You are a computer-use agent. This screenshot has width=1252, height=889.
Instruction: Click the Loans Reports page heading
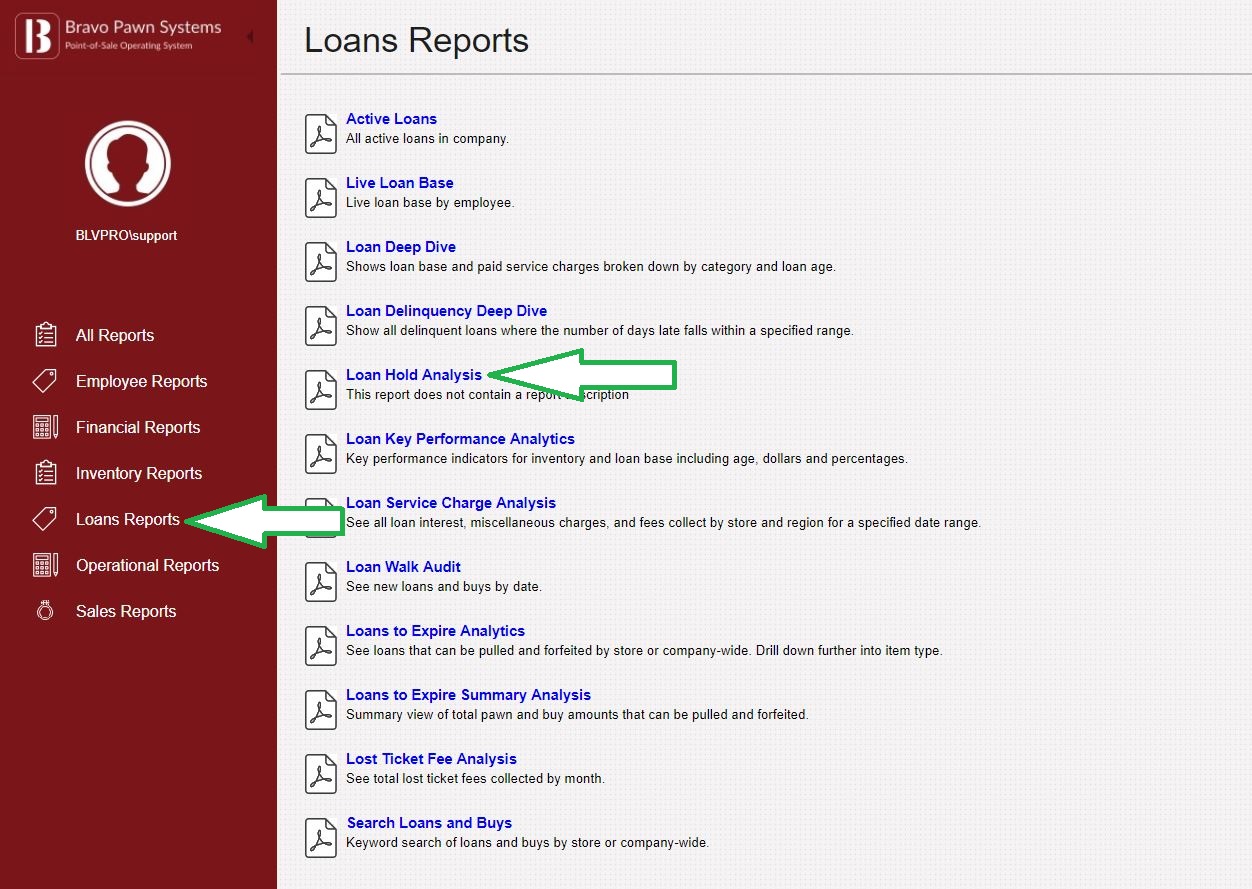pyautogui.click(x=416, y=41)
